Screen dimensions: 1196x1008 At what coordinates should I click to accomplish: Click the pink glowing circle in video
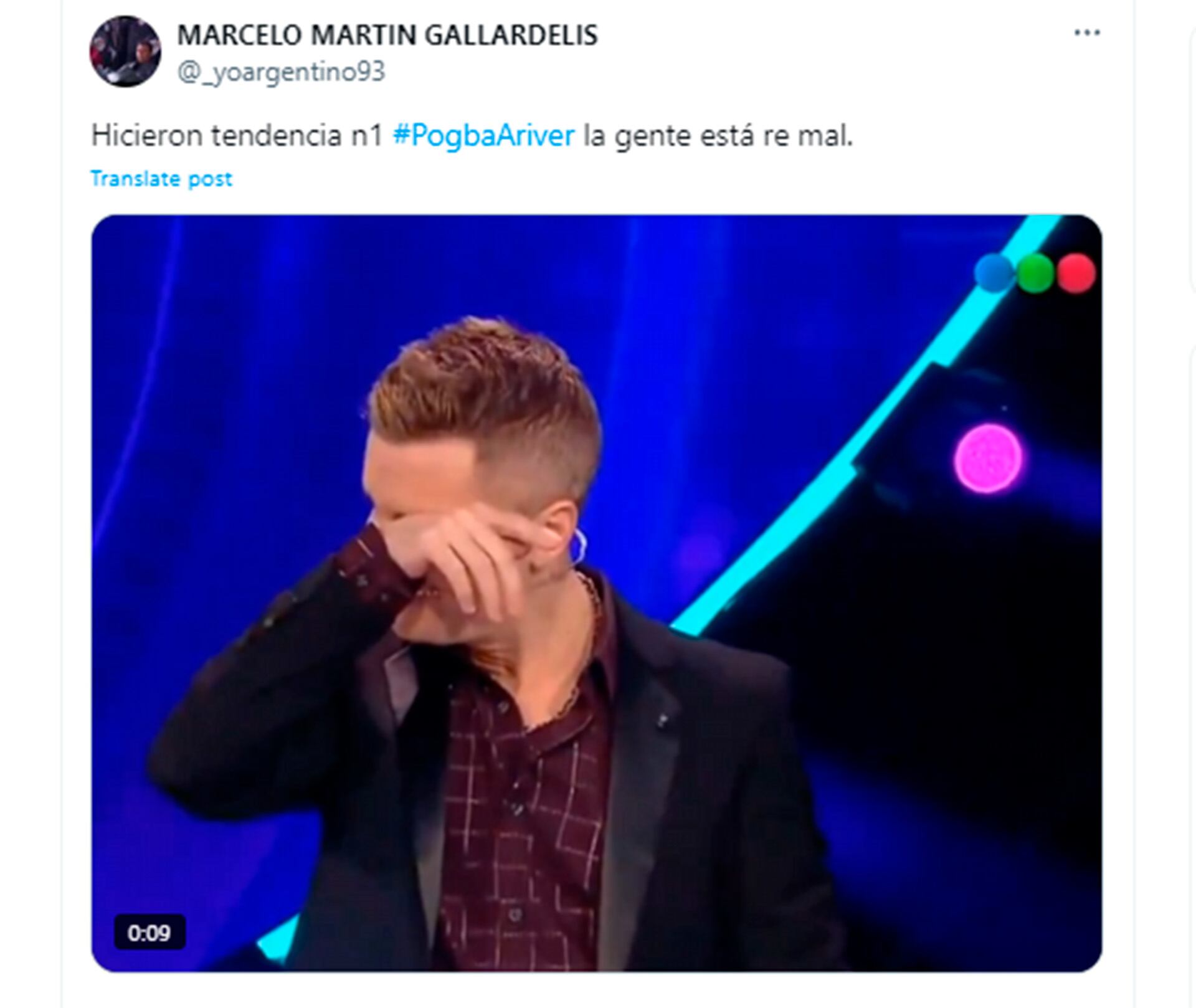point(989,459)
